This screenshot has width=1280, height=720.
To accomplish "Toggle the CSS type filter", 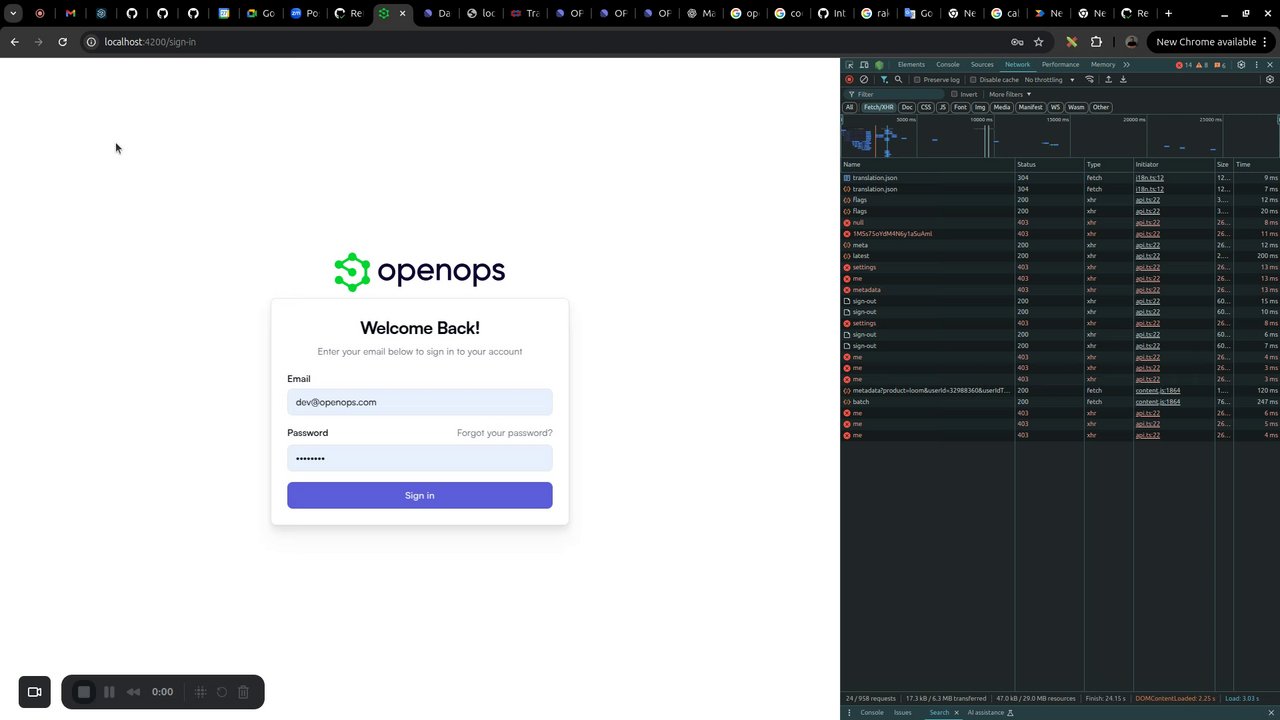I will point(926,107).
